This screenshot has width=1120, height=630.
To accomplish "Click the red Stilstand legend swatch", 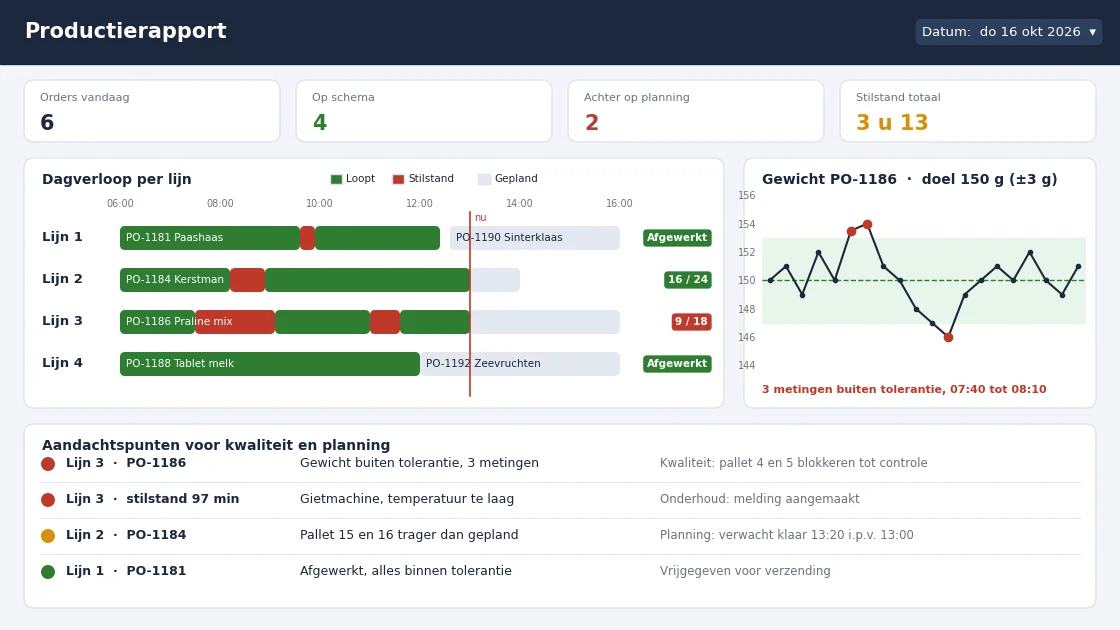I will 399,179.
